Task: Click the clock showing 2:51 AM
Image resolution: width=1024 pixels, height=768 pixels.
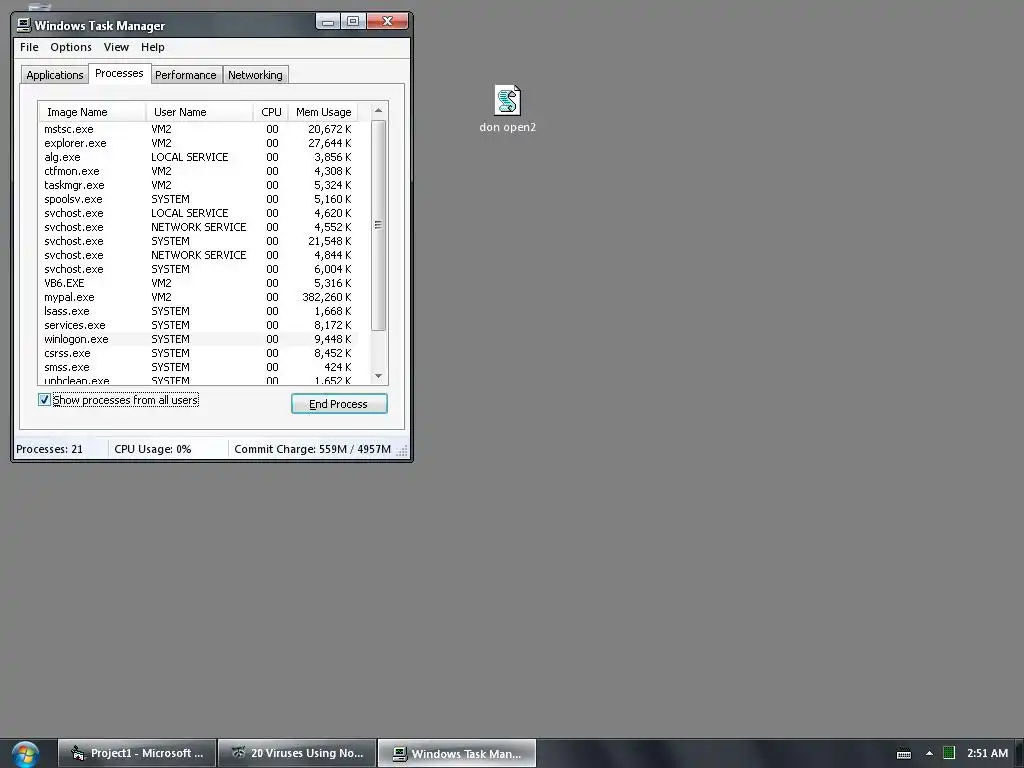Action: [987, 753]
